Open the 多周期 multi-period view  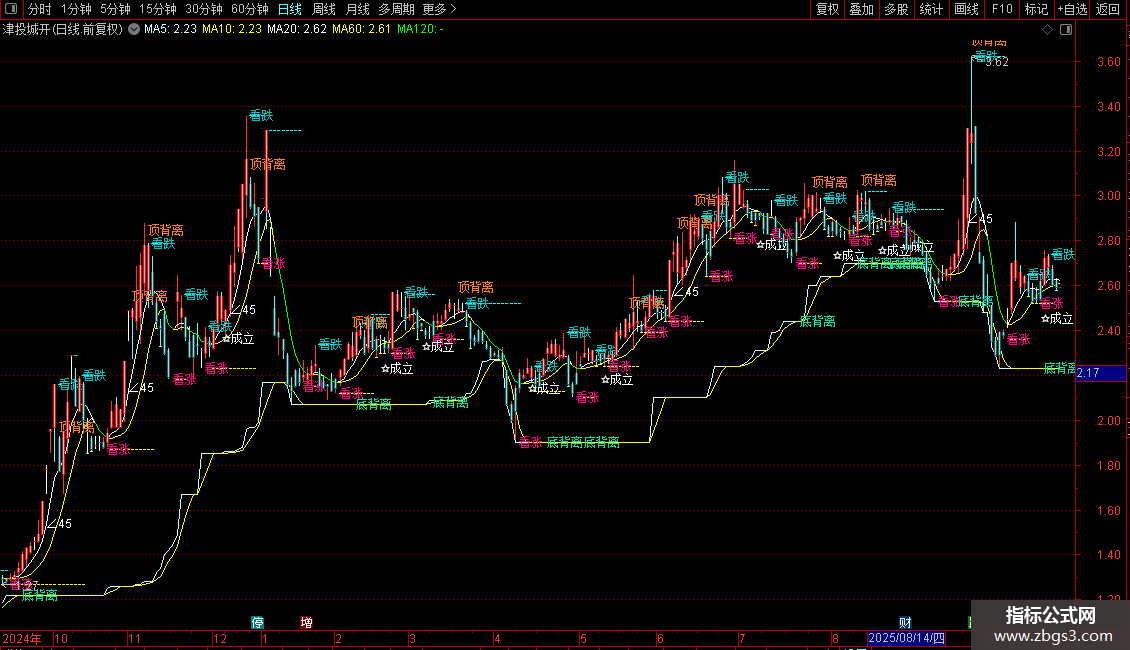[396, 9]
